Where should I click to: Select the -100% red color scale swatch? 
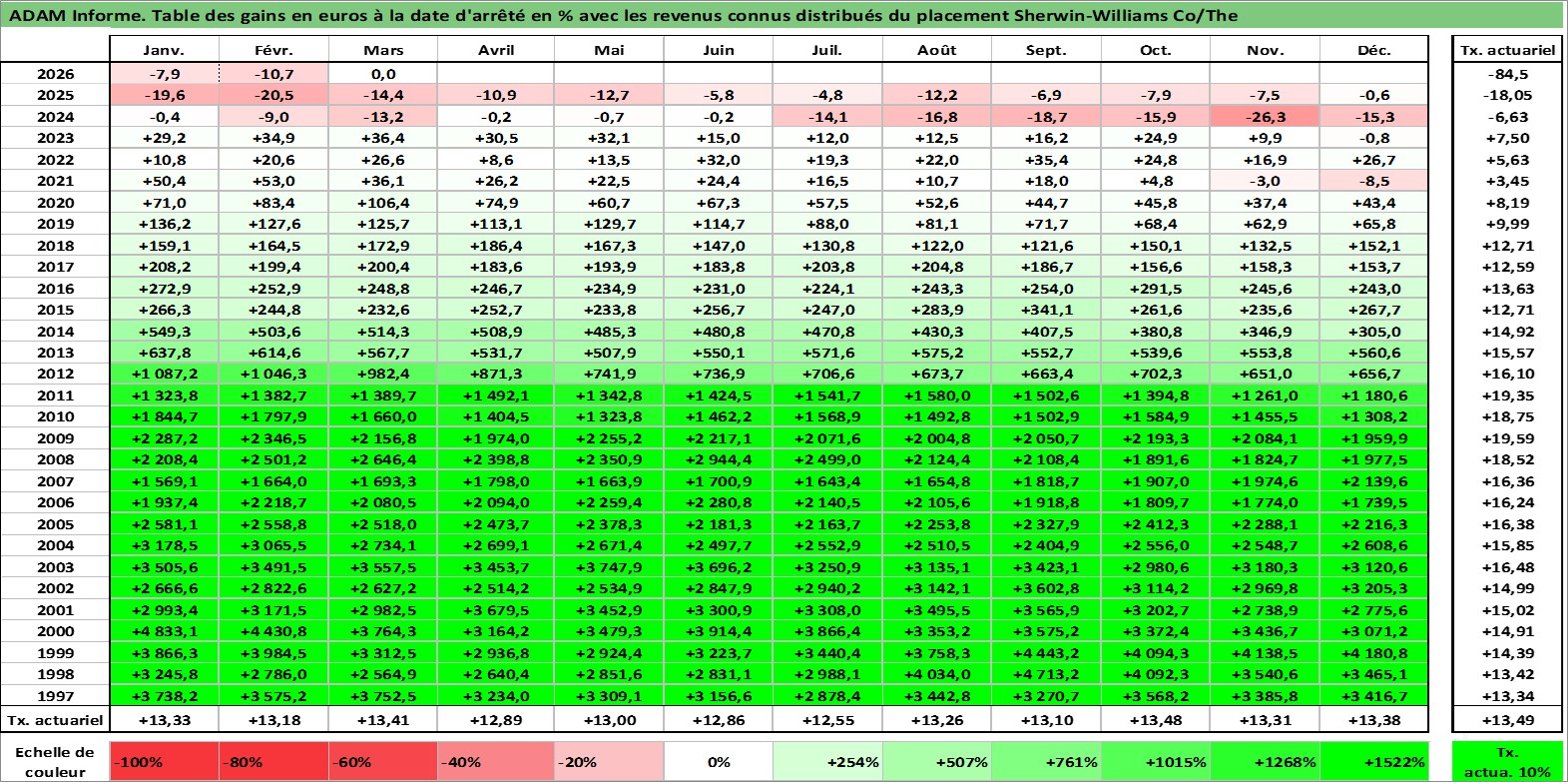point(164,761)
